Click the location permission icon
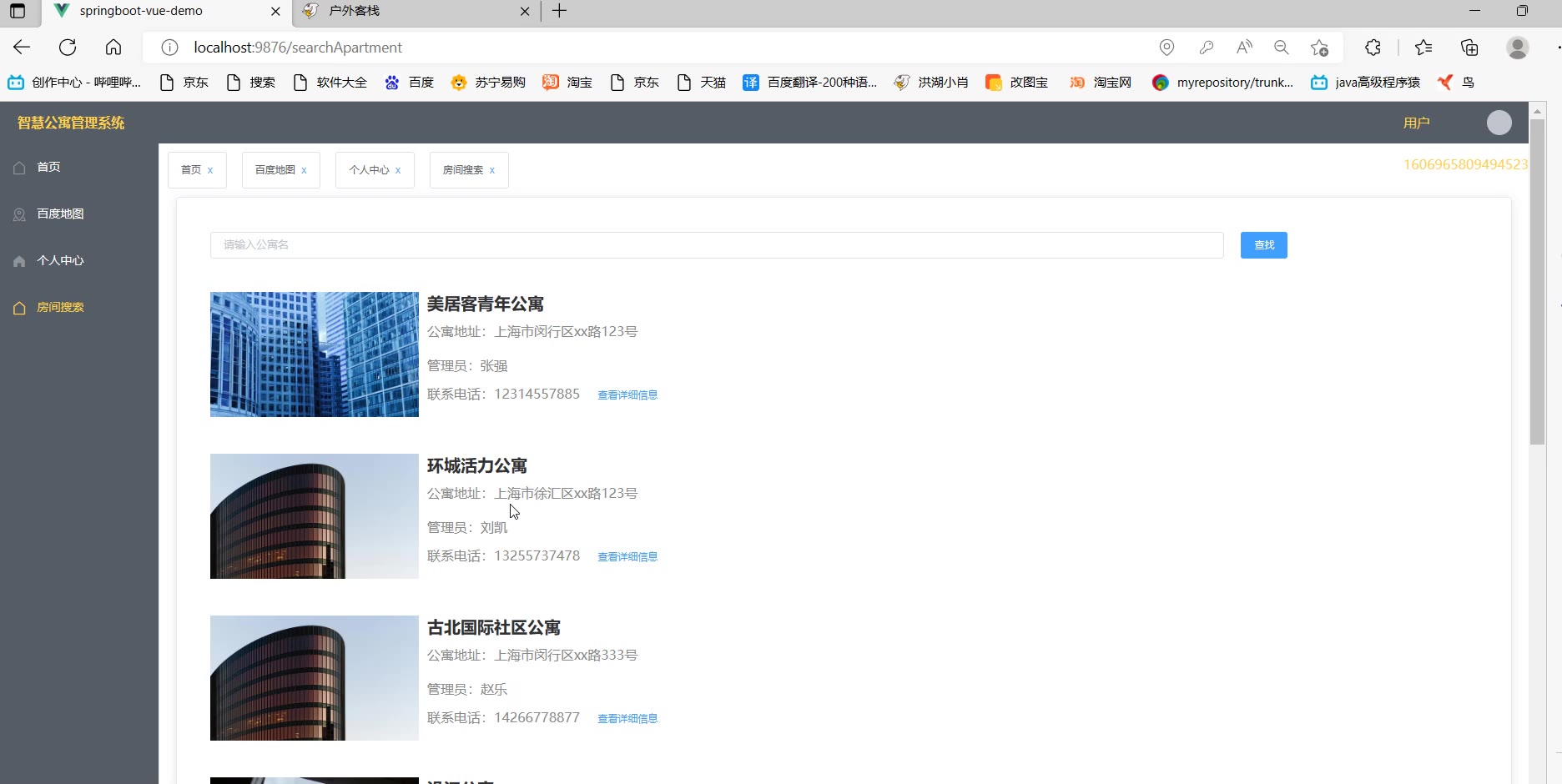Viewport: 1562px width, 784px height. [1167, 48]
